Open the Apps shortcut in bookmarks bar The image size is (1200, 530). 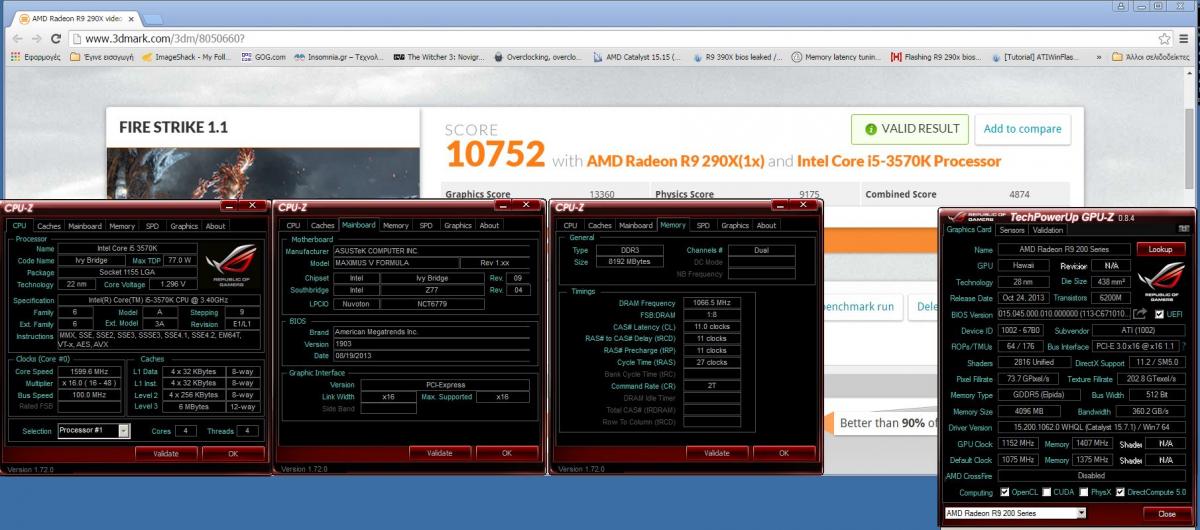[x=35, y=57]
